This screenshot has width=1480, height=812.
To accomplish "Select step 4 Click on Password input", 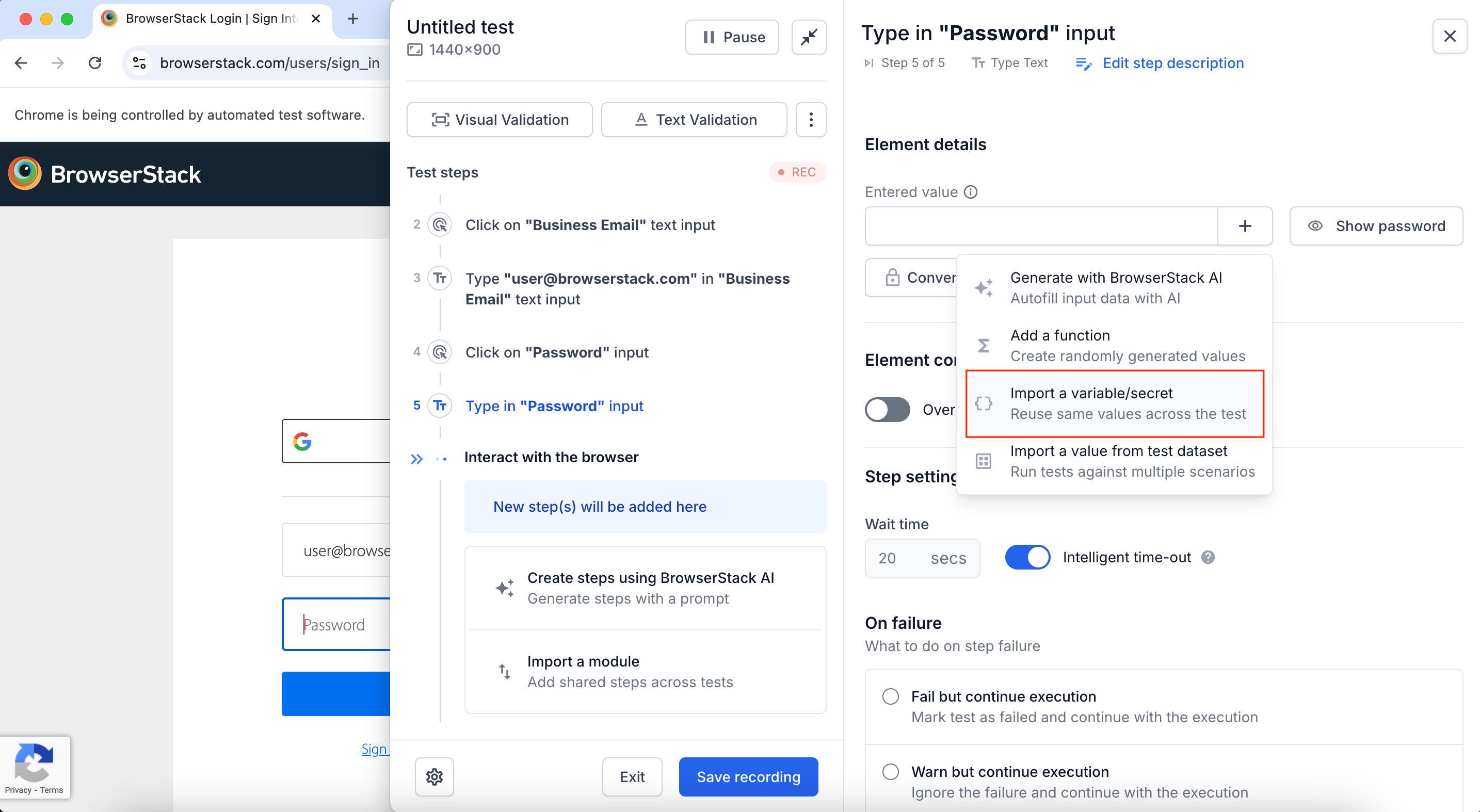I will coord(557,352).
